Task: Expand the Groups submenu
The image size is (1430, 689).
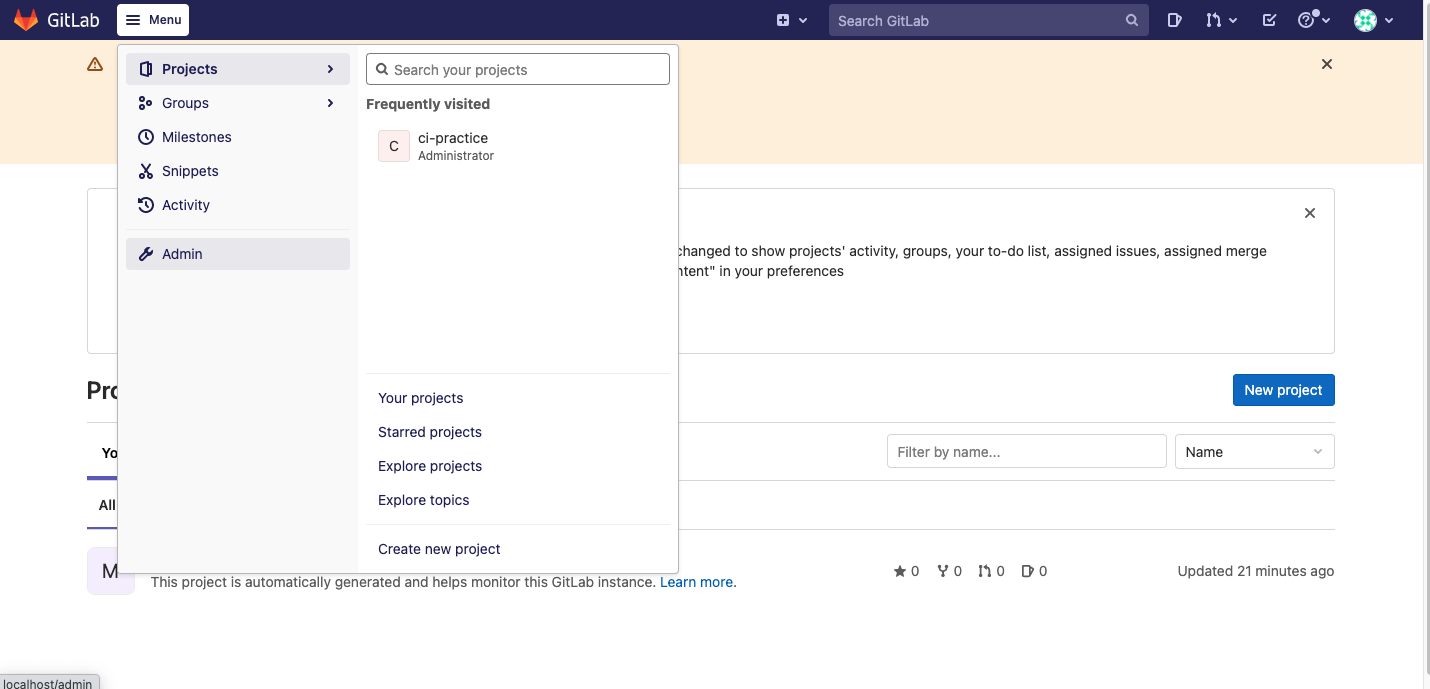Action: [330, 103]
